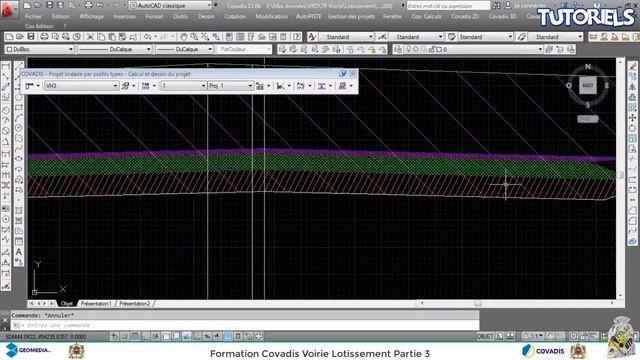
Task: Toggle layer freeze sun icon in layer dropdown
Action: (415, 49)
